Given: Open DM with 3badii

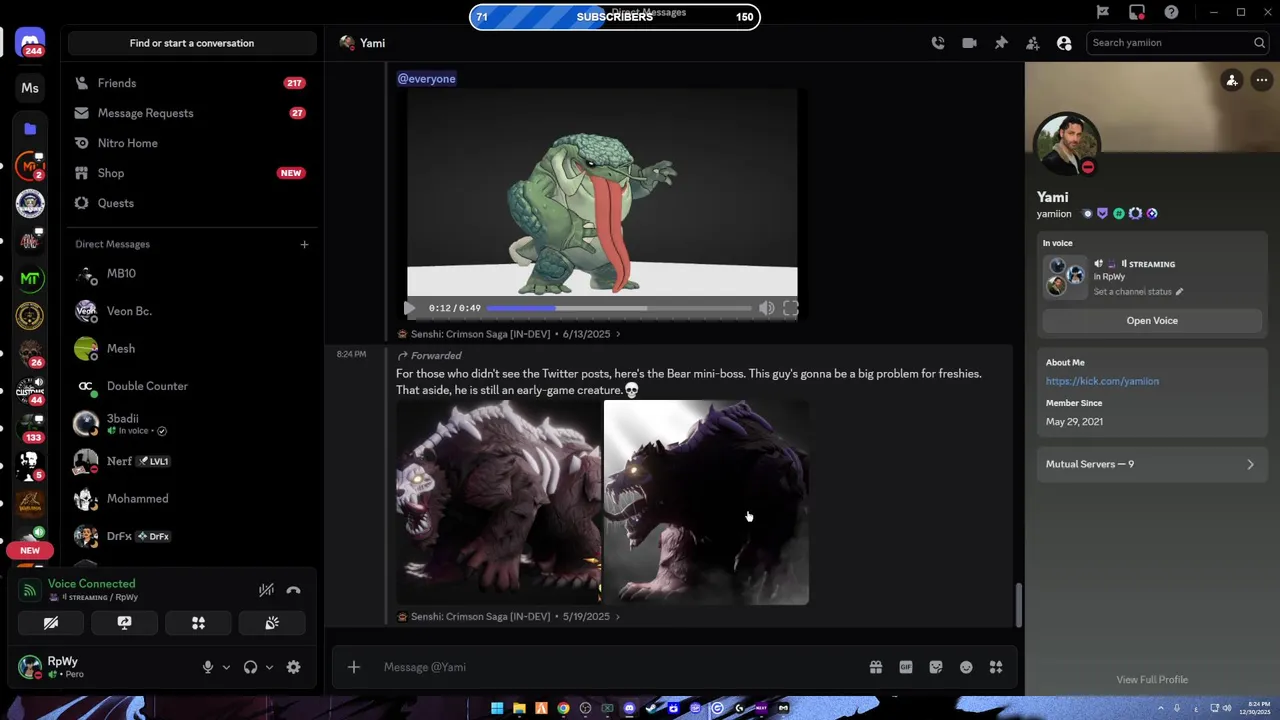Looking at the screenshot, I should [192, 424].
